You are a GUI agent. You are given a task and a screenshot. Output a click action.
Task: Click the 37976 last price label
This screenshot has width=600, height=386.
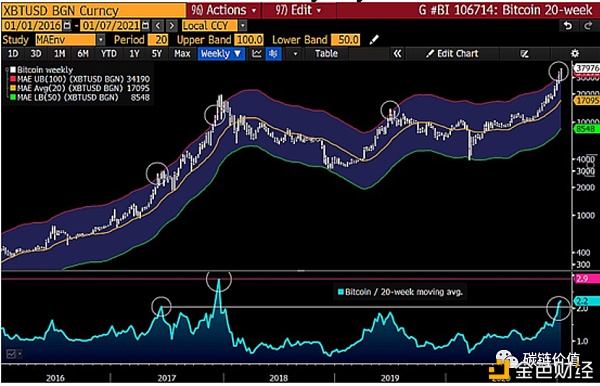coord(587,68)
